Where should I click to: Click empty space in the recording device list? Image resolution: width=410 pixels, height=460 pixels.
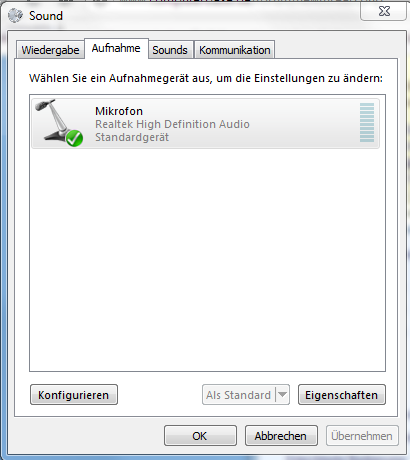pyautogui.click(x=207, y=260)
